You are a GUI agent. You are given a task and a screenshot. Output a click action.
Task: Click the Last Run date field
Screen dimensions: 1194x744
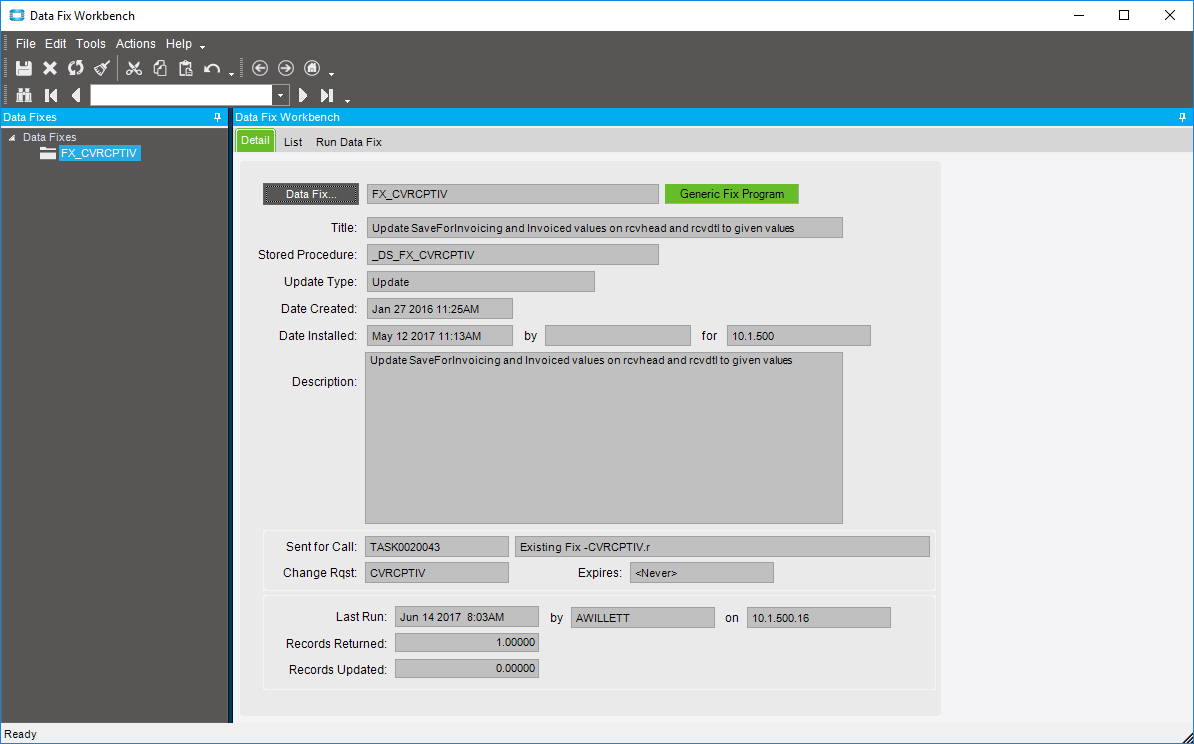click(467, 618)
